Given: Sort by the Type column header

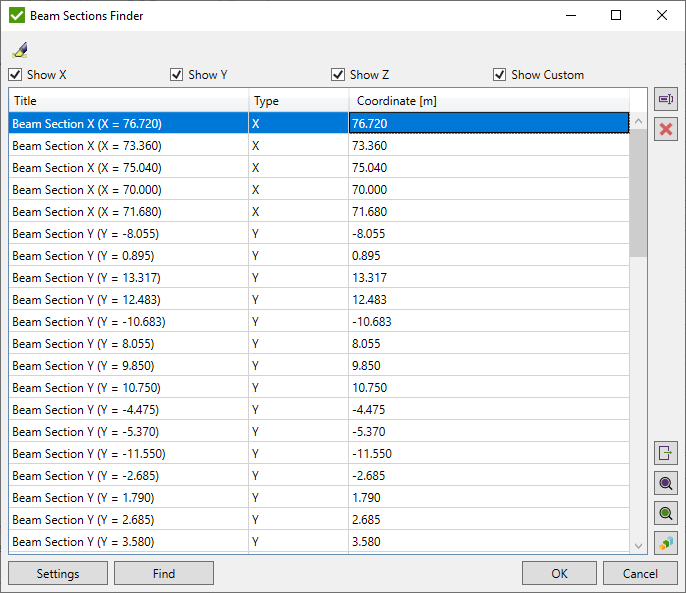Looking at the screenshot, I should click(x=298, y=101).
